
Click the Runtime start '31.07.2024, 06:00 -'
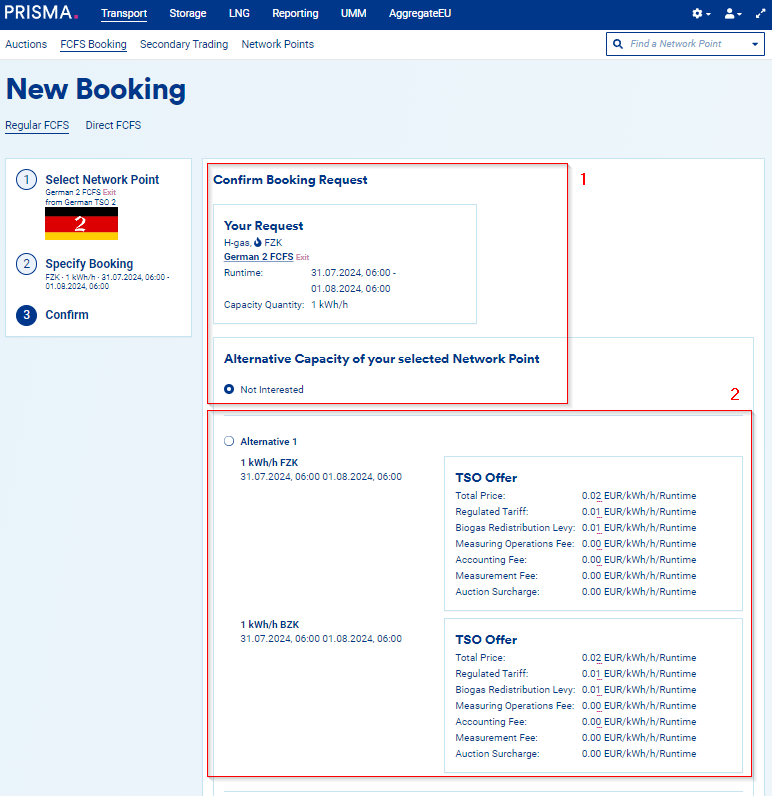click(x=353, y=273)
